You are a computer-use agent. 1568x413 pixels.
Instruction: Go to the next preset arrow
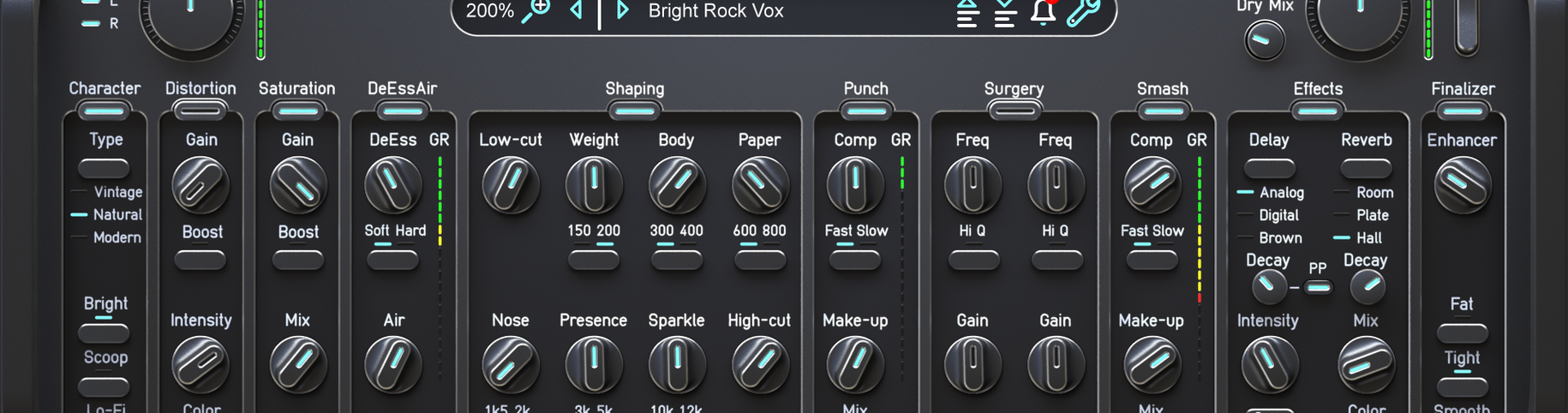(x=623, y=10)
